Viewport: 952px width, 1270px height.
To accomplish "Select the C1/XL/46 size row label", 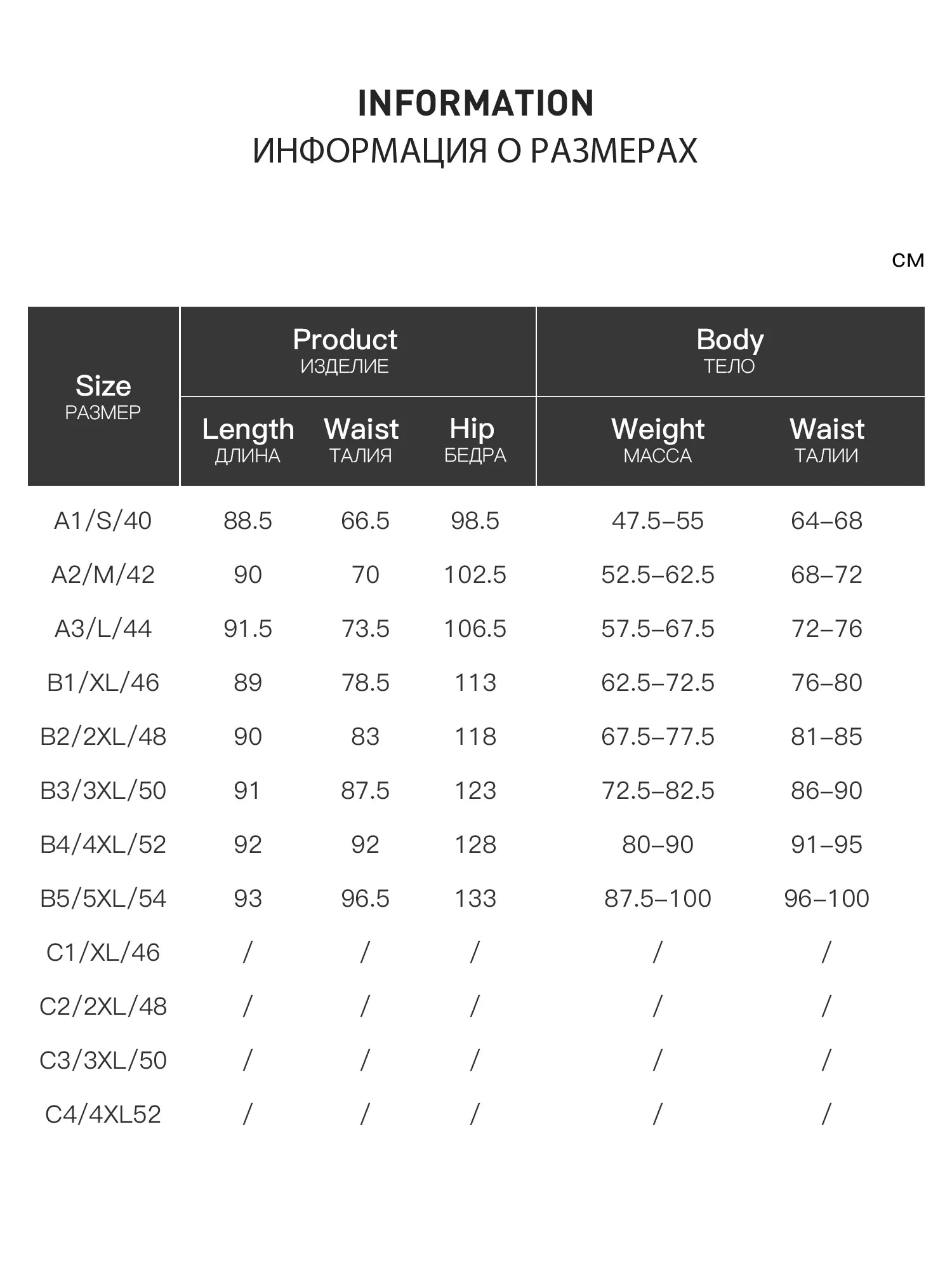I will point(103,952).
